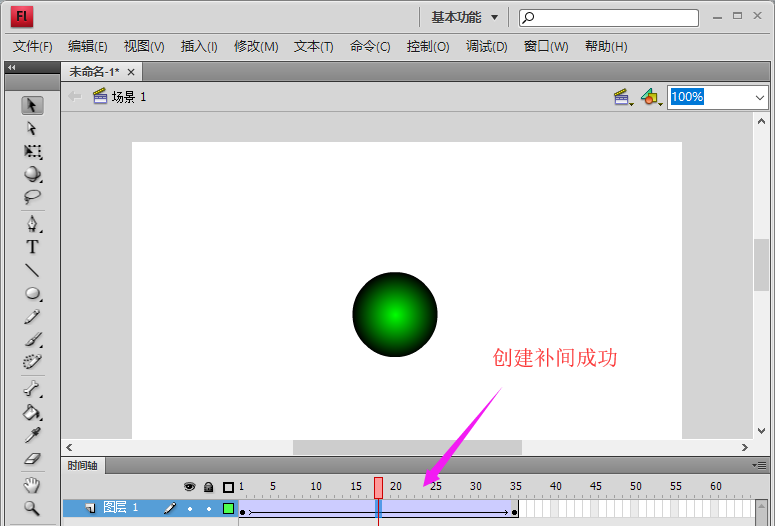
Task: Click the 场景 1 scene label
Action: 129,97
